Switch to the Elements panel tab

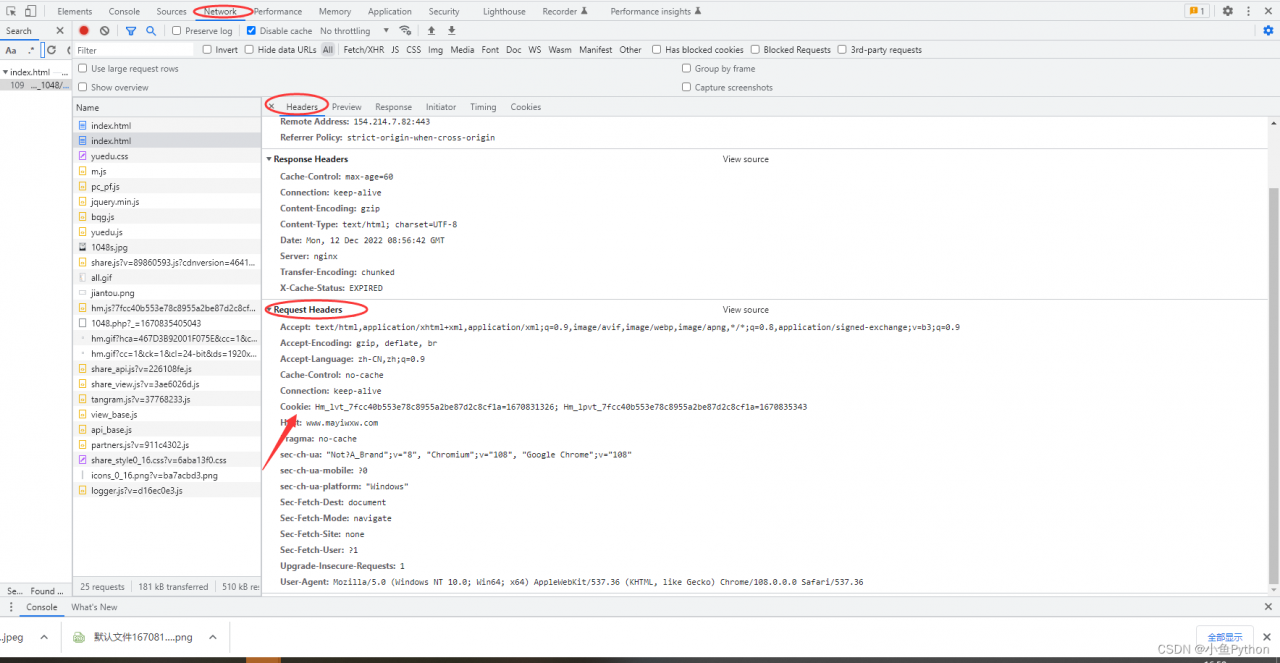click(x=75, y=11)
